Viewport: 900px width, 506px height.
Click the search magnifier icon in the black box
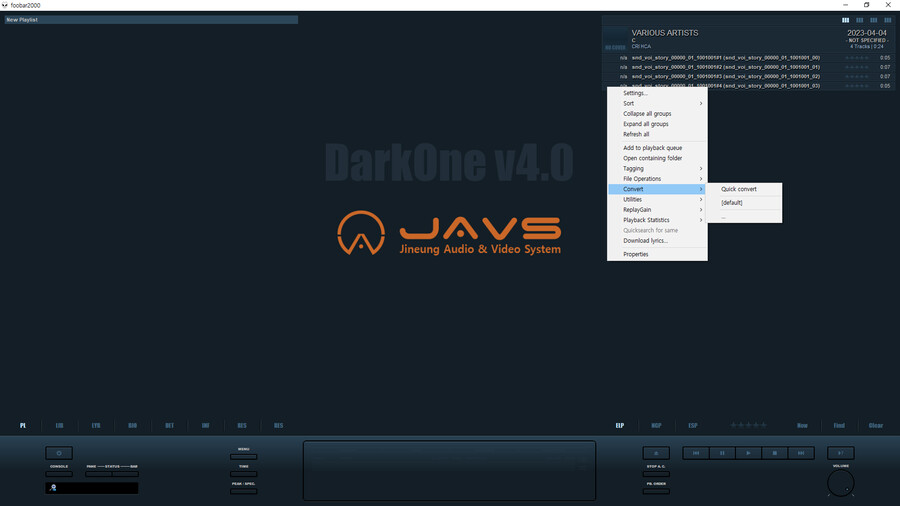(x=53, y=488)
